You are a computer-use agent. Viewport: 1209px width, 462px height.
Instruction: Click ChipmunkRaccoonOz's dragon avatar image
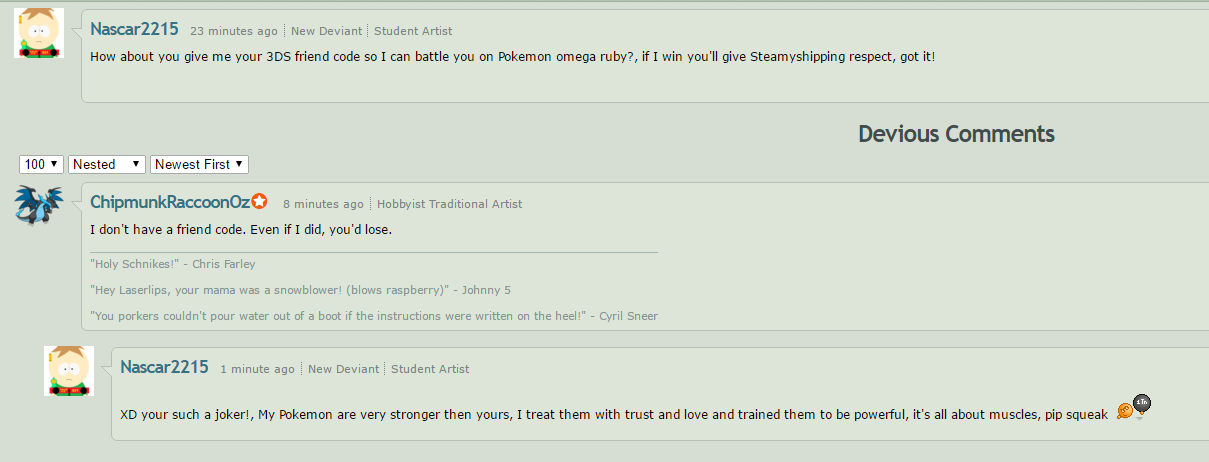39,205
